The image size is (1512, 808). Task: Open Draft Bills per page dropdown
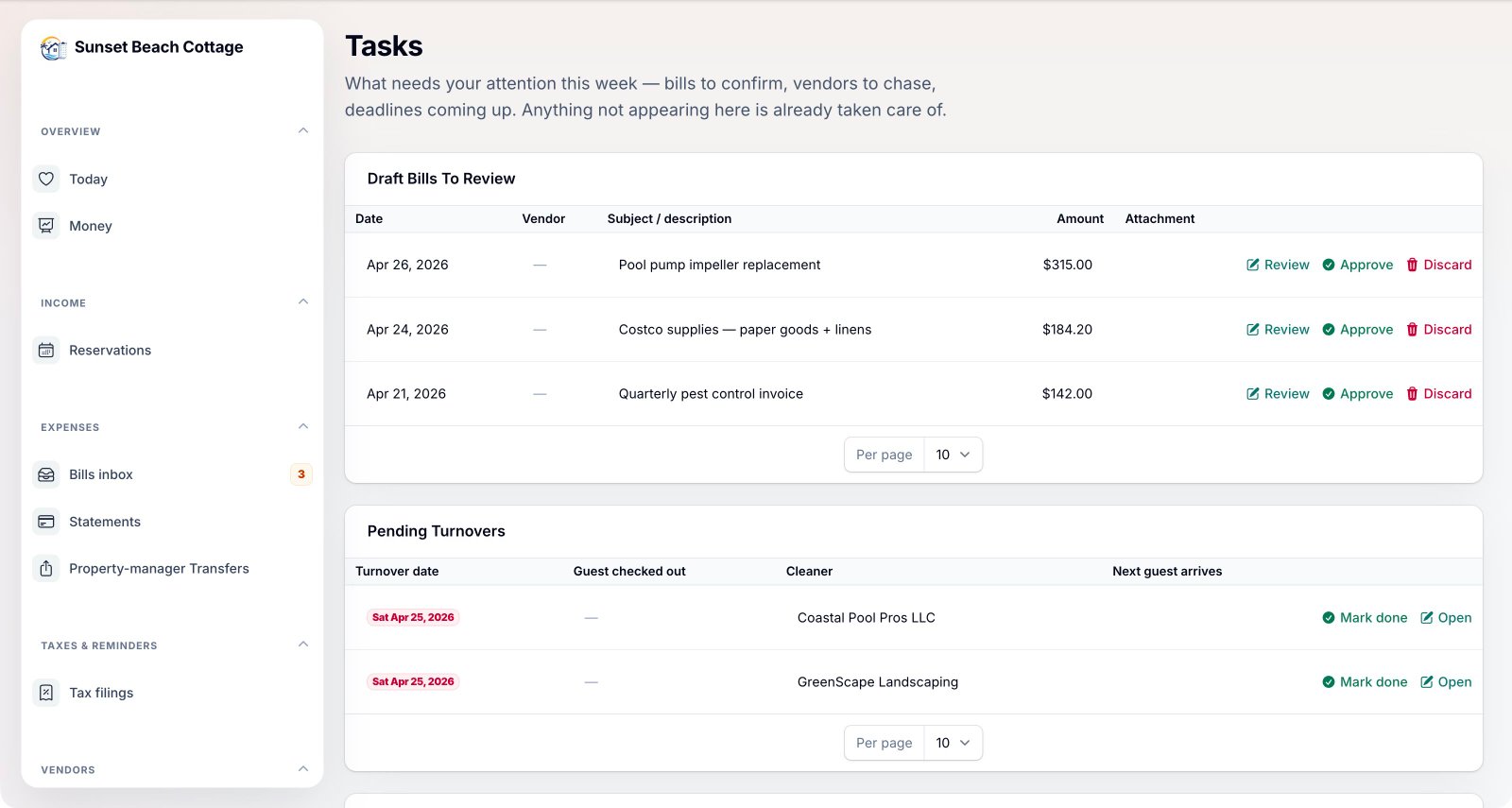click(x=953, y=455)
